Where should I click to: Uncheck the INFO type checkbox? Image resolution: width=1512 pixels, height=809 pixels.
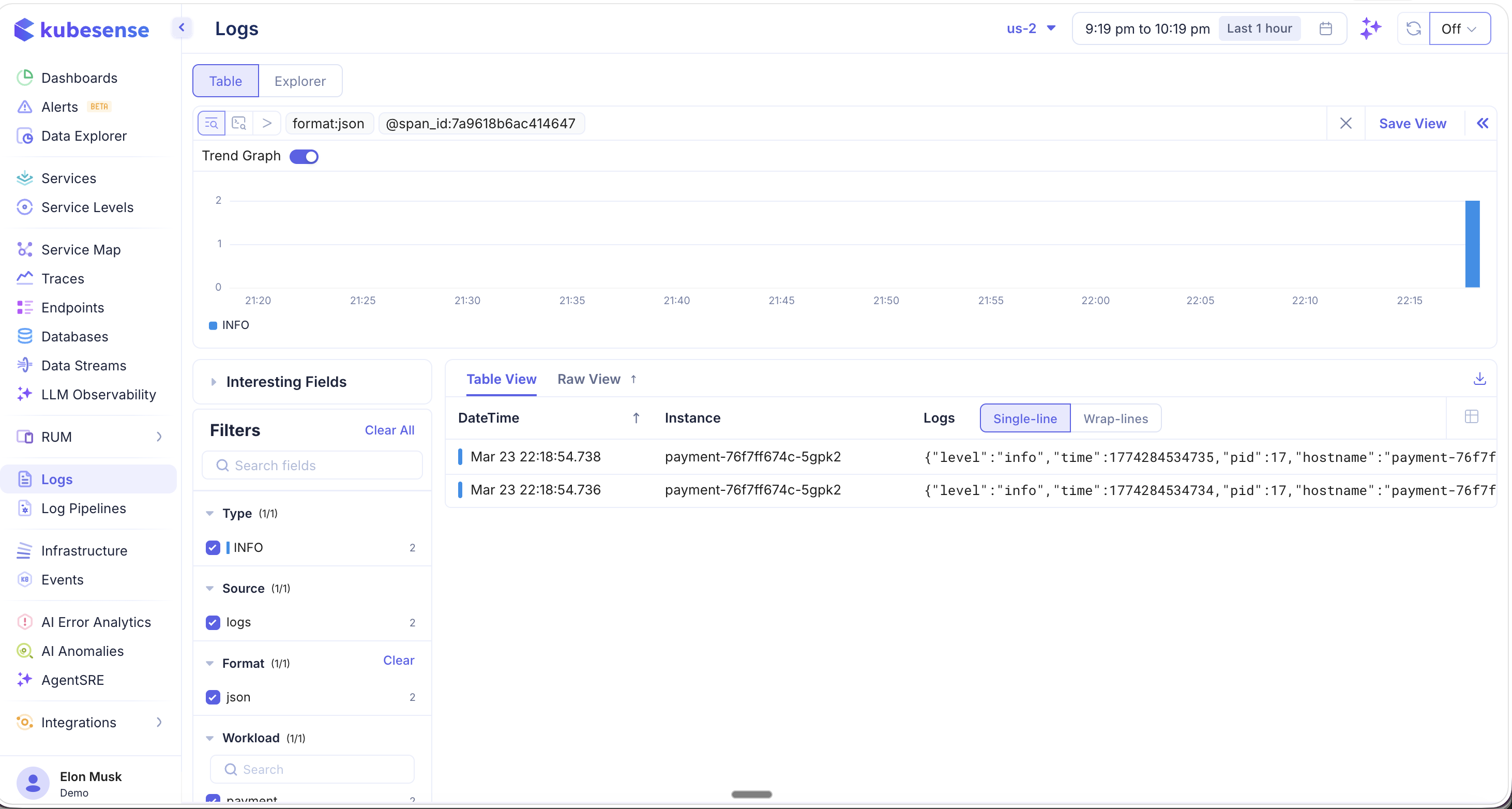coord(213,547)
